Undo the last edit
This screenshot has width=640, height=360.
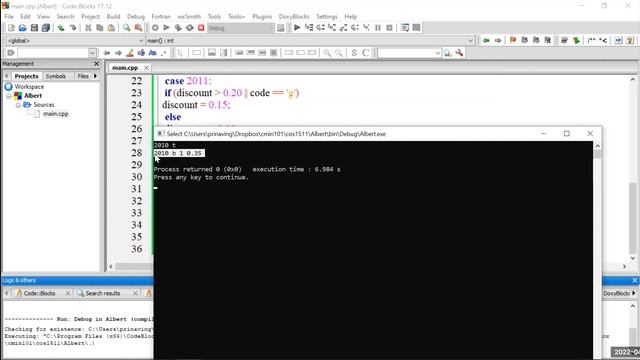[61, 28]
